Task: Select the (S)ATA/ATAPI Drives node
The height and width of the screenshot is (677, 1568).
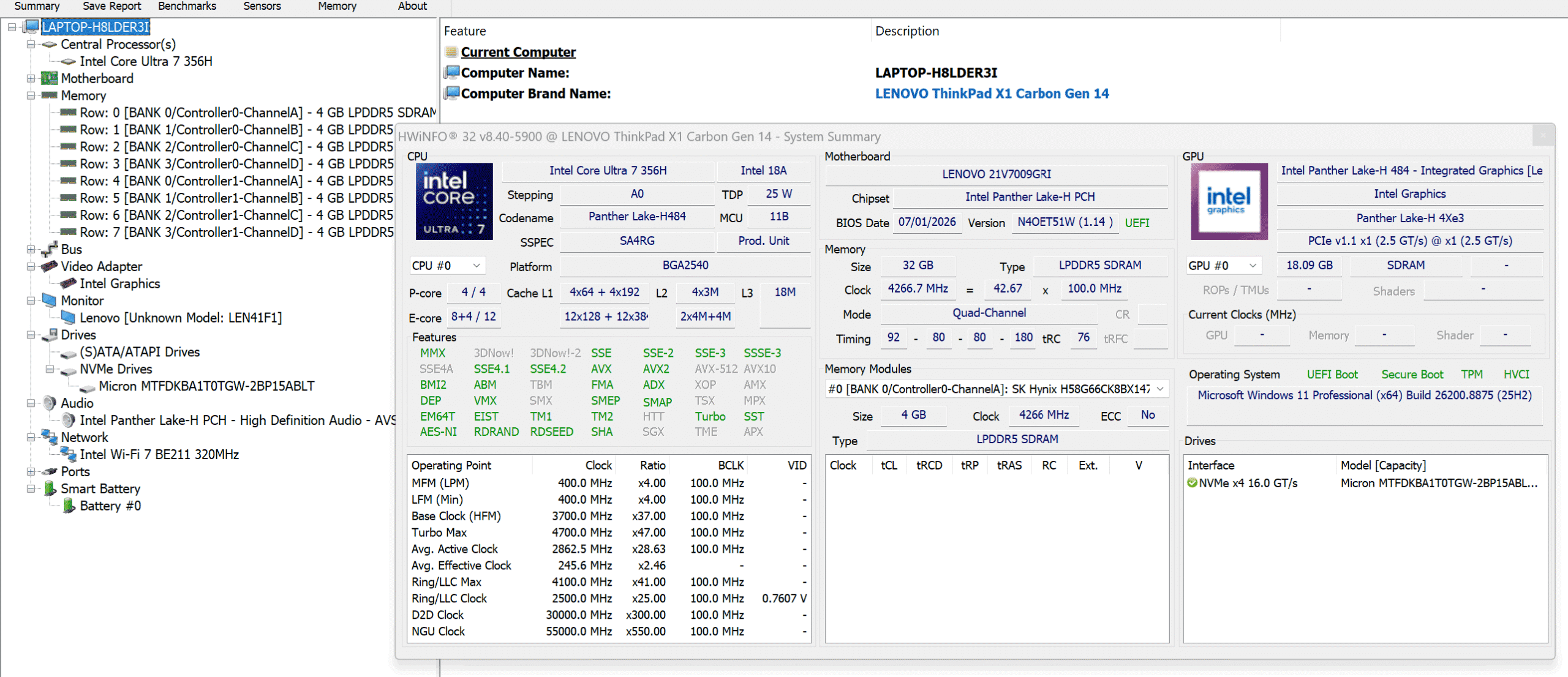Action: pos(140,352)
